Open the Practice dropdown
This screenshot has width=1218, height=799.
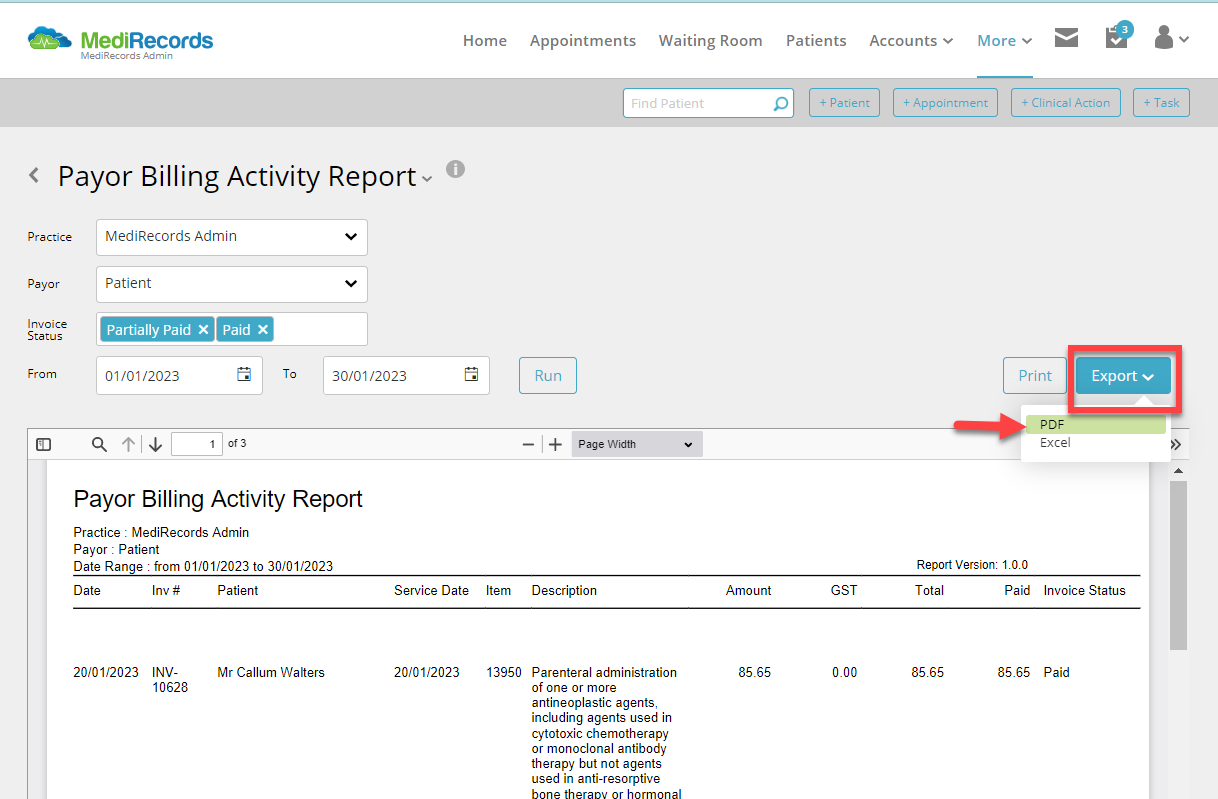click(x=232, y=237)
